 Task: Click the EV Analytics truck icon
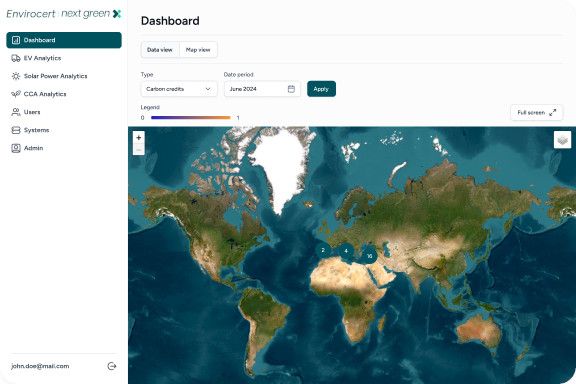click(x=16, y=58)
